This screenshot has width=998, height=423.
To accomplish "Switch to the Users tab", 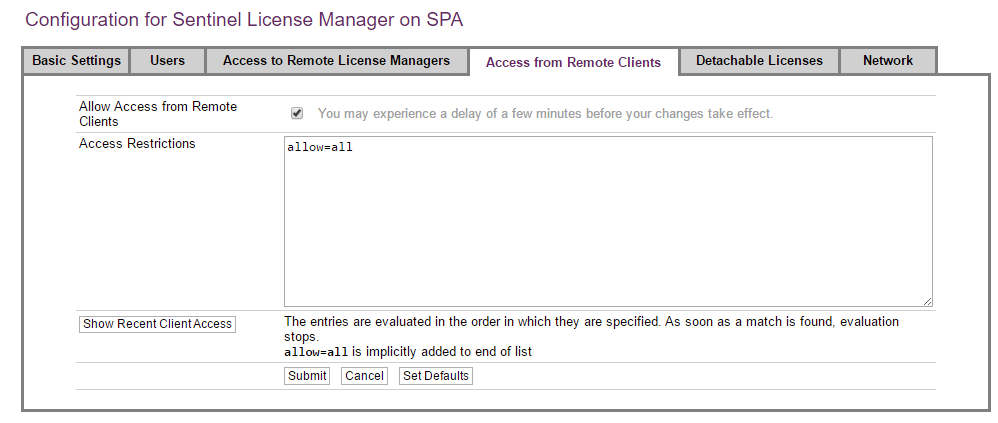I will tap(167, 61).
